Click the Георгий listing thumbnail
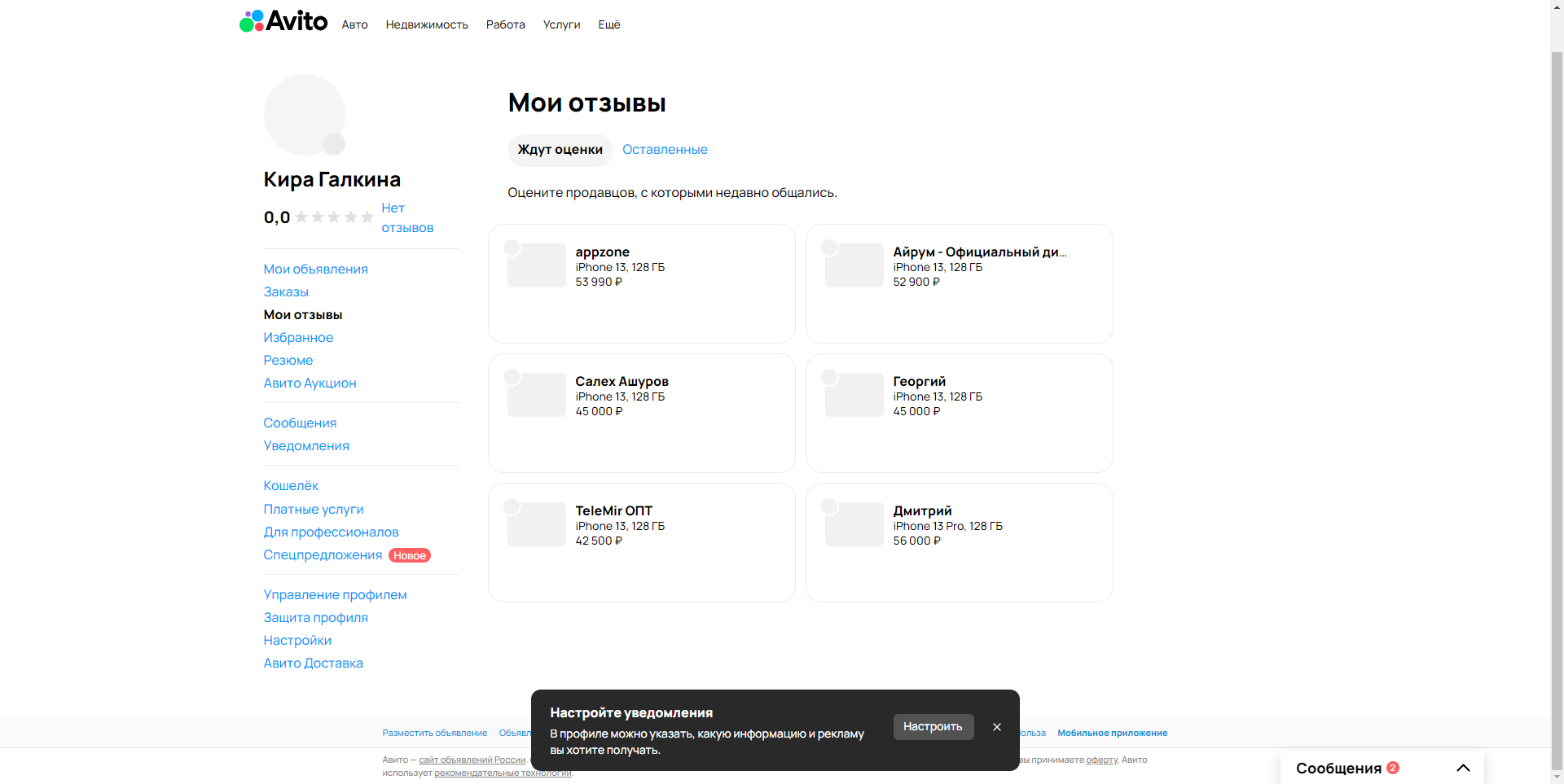The width and height of the screenshot is (1564, 784). (854, 395)
